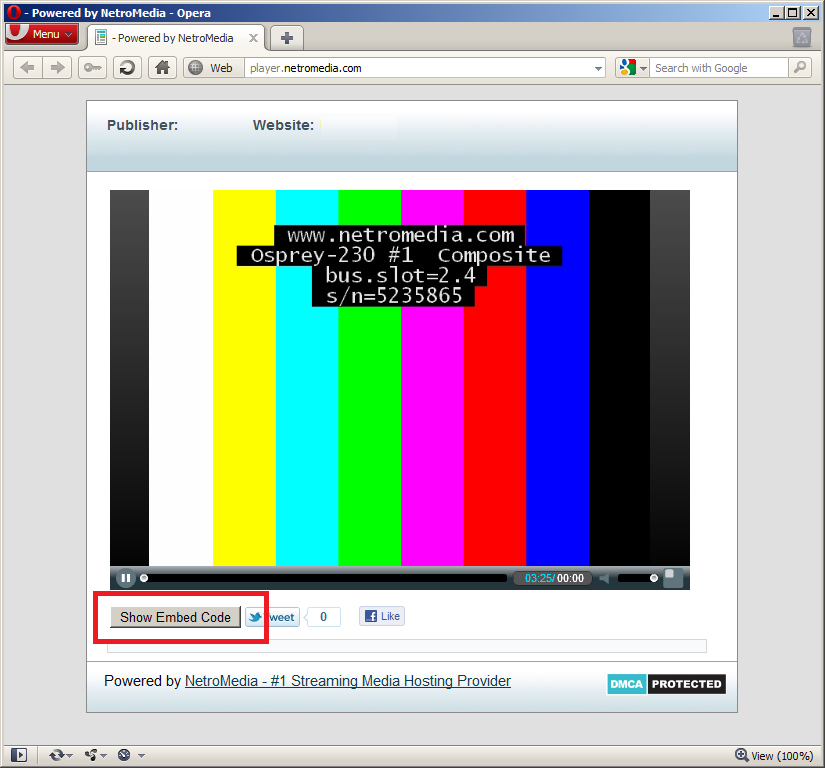
Task: Toggle fullscreen in the video player
Action: click(673, 578)
